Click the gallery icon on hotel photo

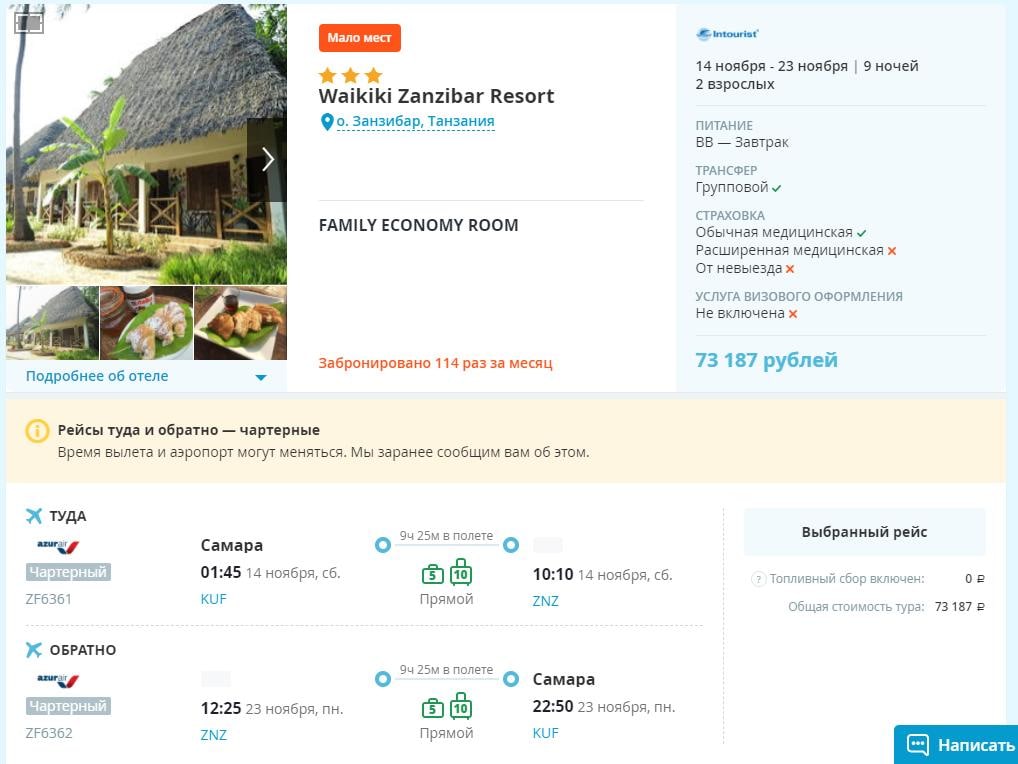(29, 23)
